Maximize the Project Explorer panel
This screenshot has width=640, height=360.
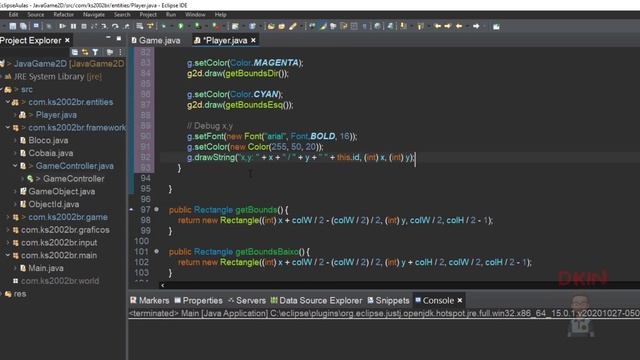(x=119, y=38)
